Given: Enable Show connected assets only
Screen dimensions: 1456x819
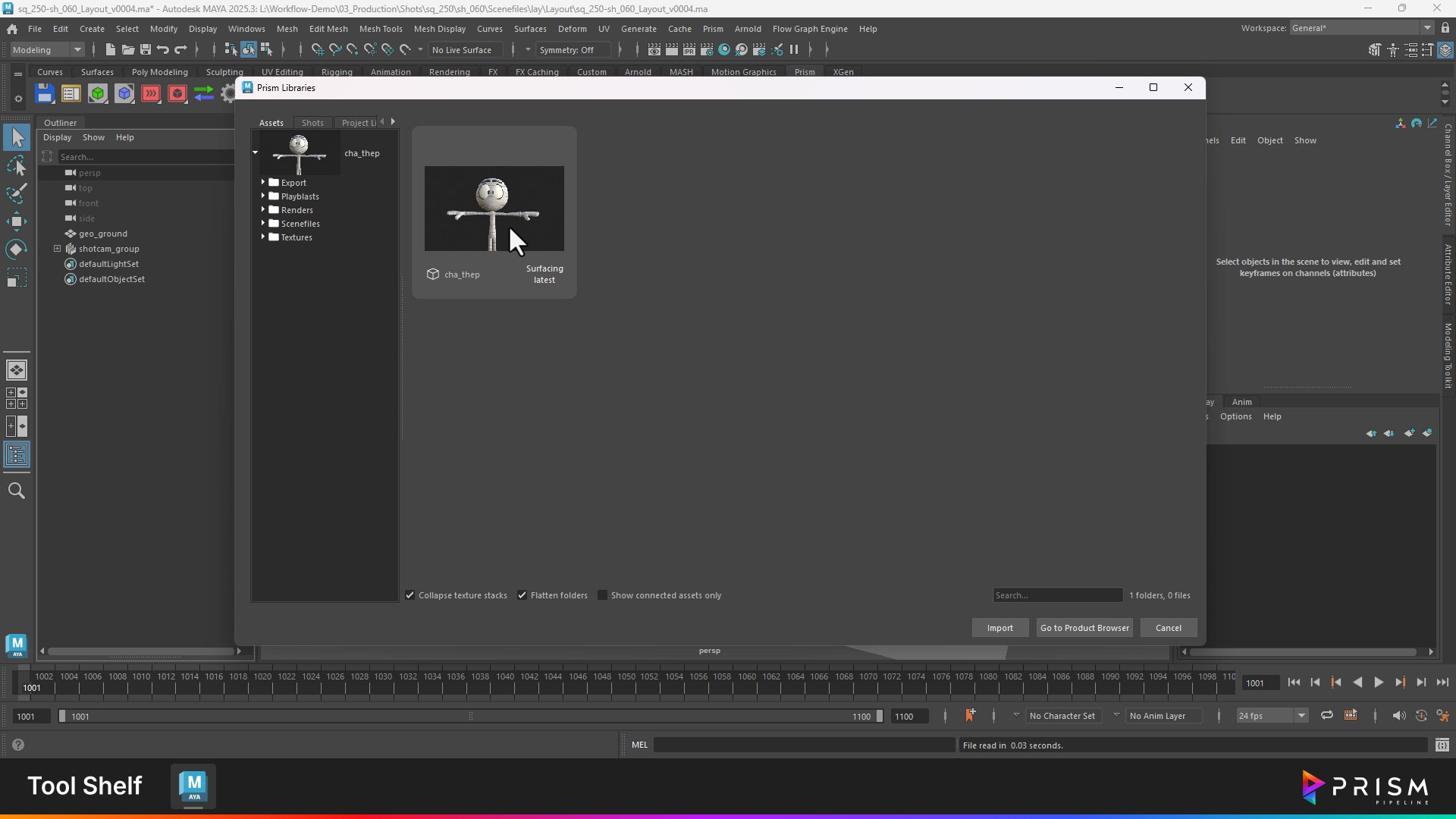Looking at the screenshot, I should tap(603, 595).
